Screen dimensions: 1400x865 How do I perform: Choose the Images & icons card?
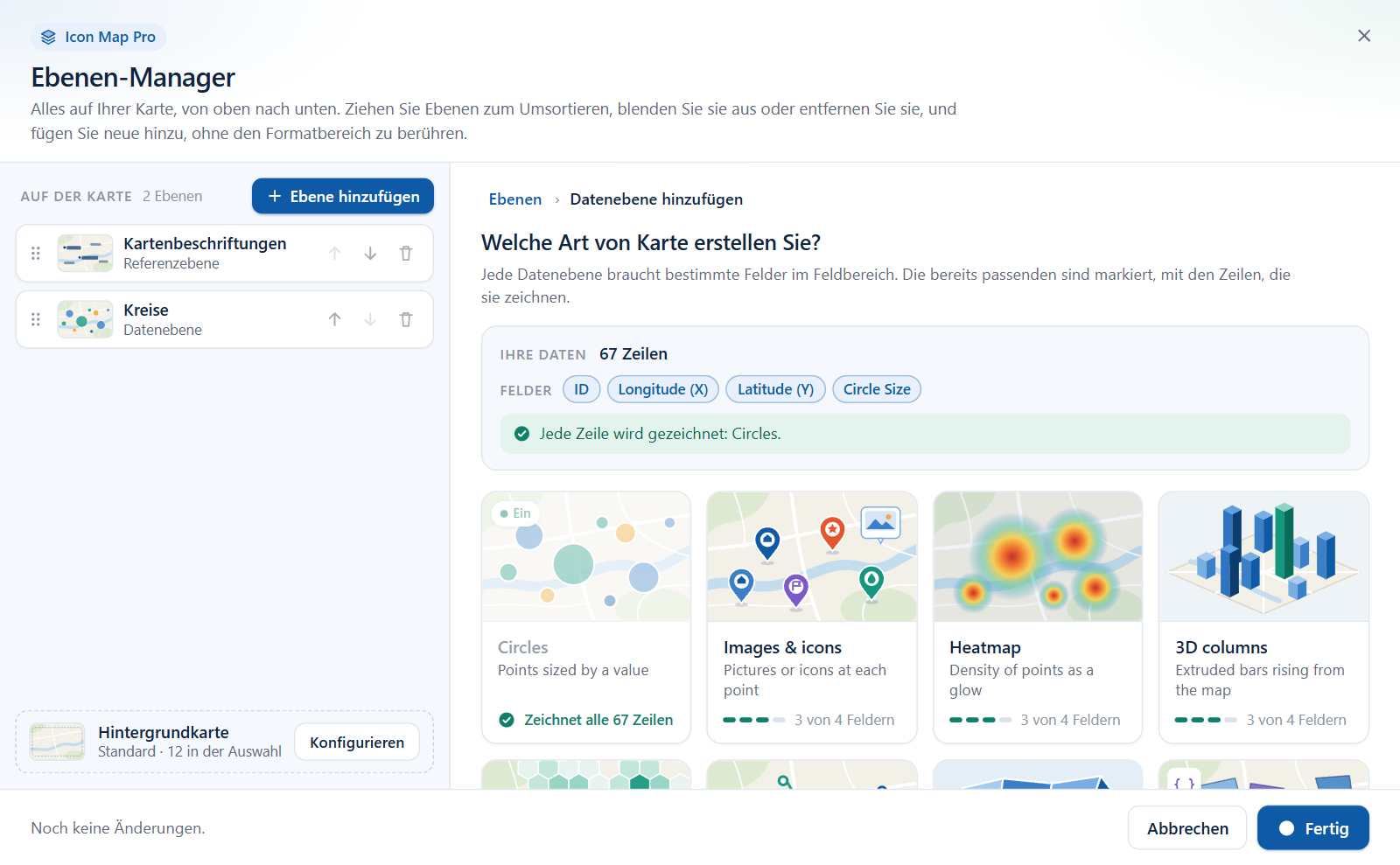tap(812, 617)
